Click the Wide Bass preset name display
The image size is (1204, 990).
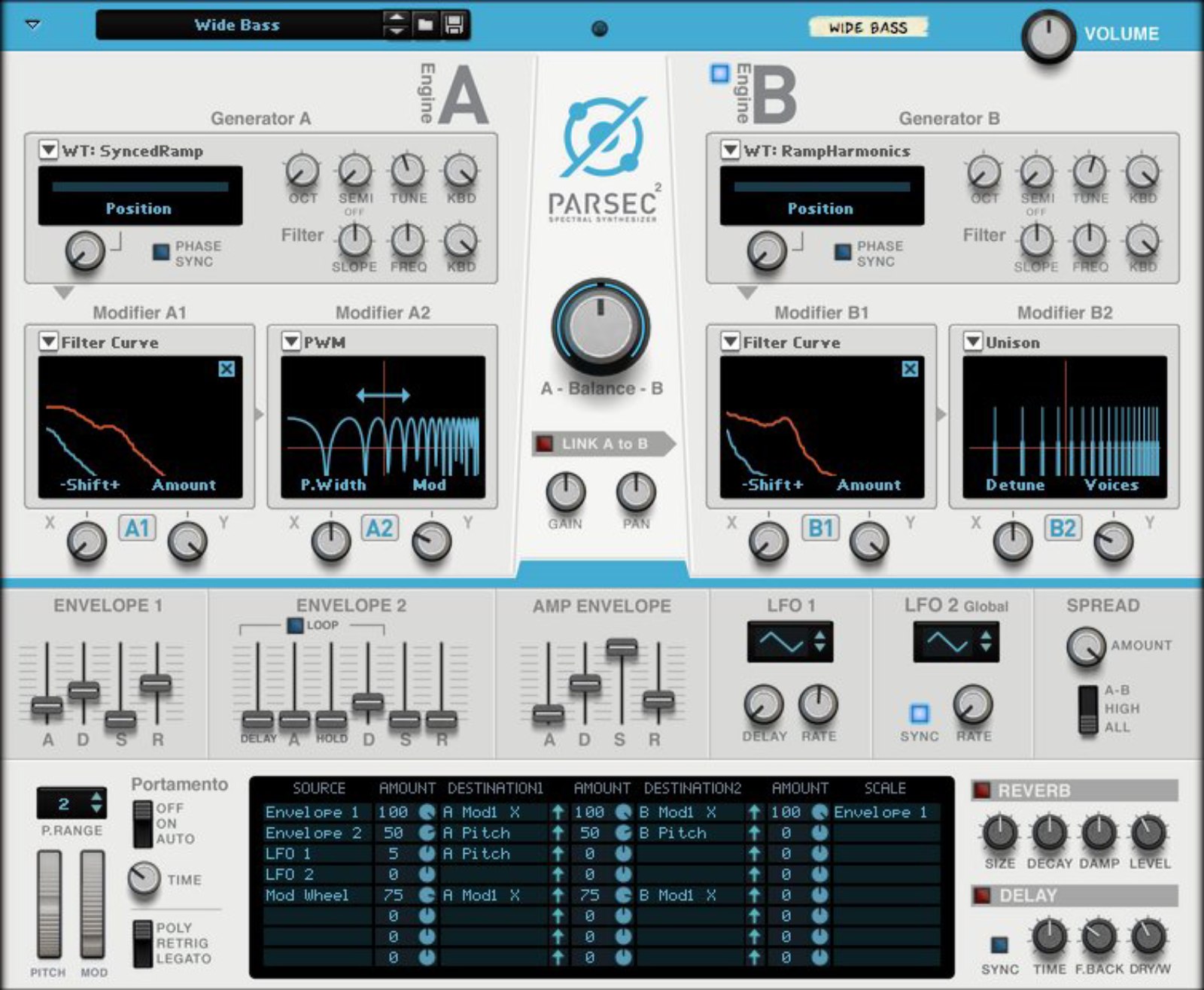[237, 23]
